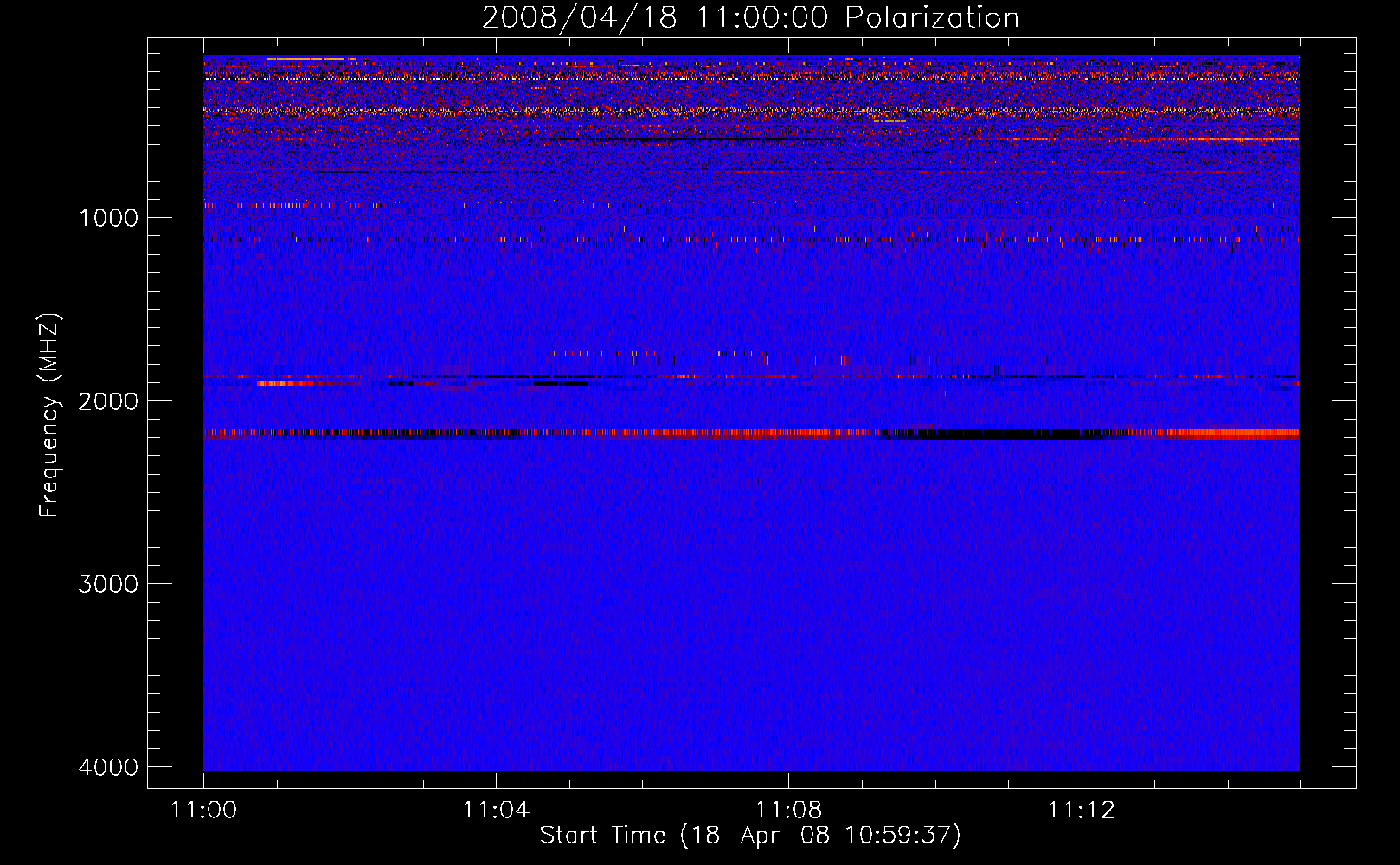Click the 2000 frequency tick label

tap(108, 400)
